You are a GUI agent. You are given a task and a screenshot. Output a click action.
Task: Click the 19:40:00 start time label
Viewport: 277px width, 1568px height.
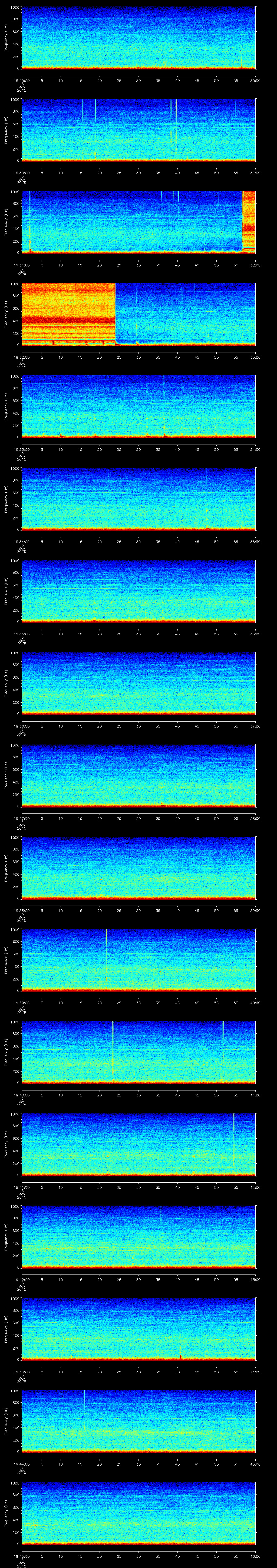[21, 1095]
